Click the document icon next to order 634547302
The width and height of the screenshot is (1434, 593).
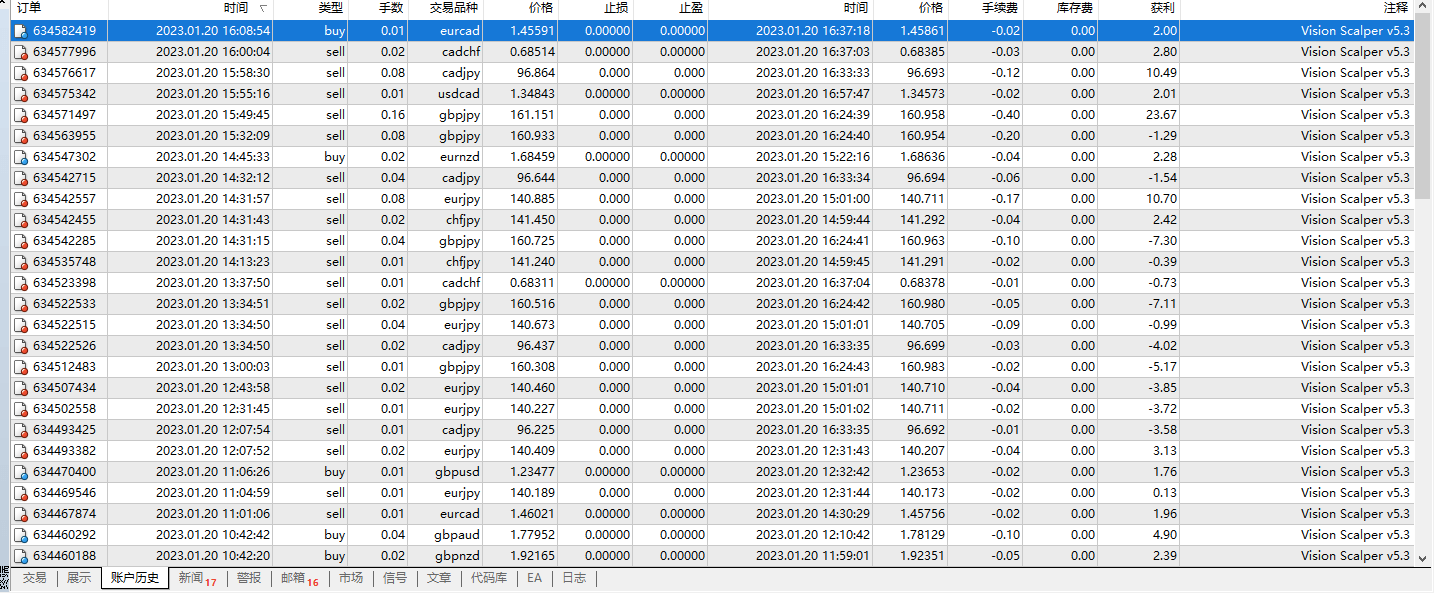coord(20,156)
